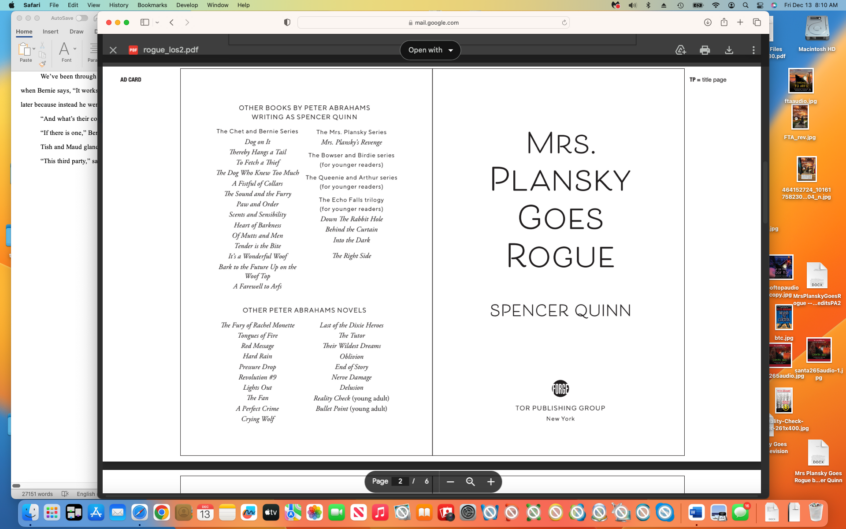Open the Window menu
Screen dimensions: 846x529
tap(217, 5)
